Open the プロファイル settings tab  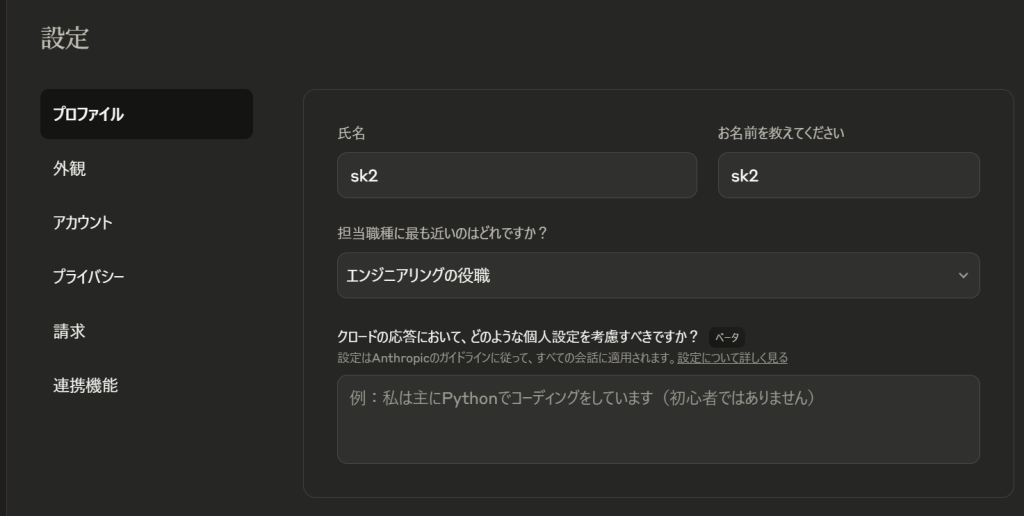coord(146,114)
